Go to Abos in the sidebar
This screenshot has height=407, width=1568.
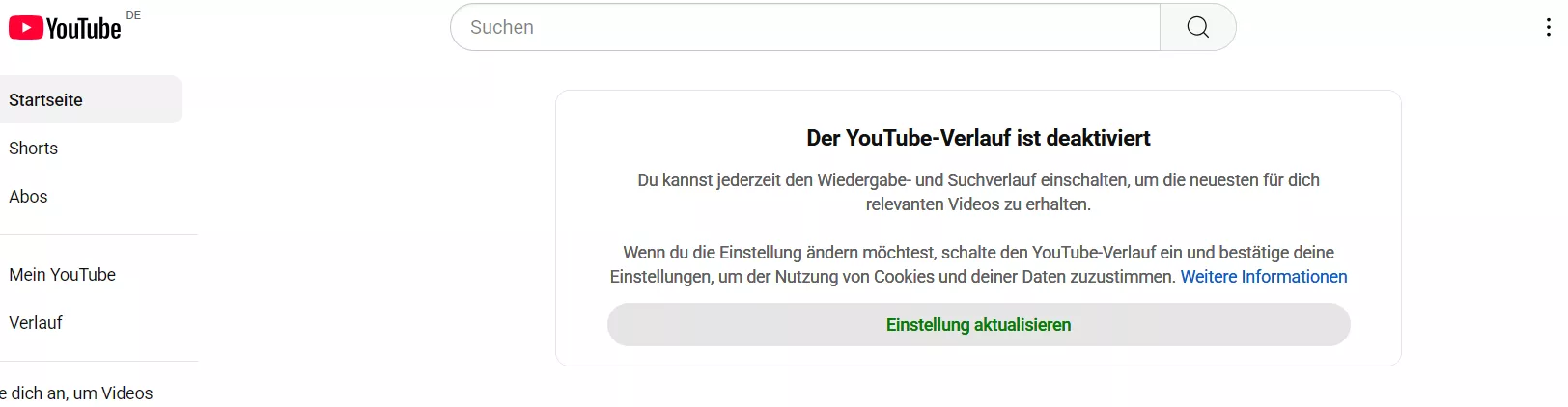91,196
